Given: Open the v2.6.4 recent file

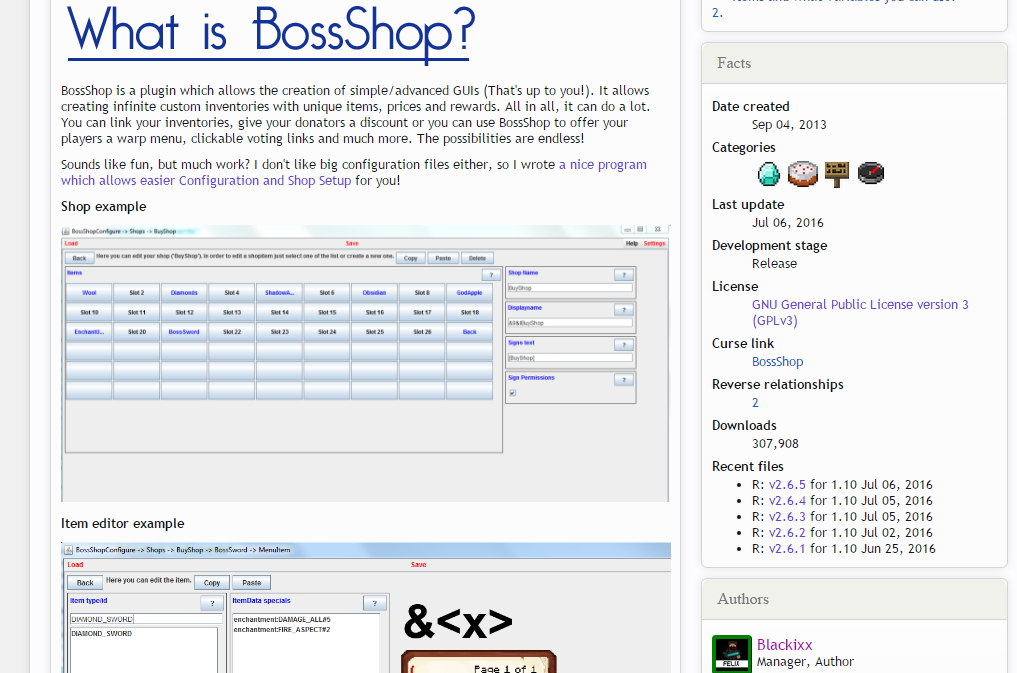Looking at the screenshot, I should tap(787, 501).
